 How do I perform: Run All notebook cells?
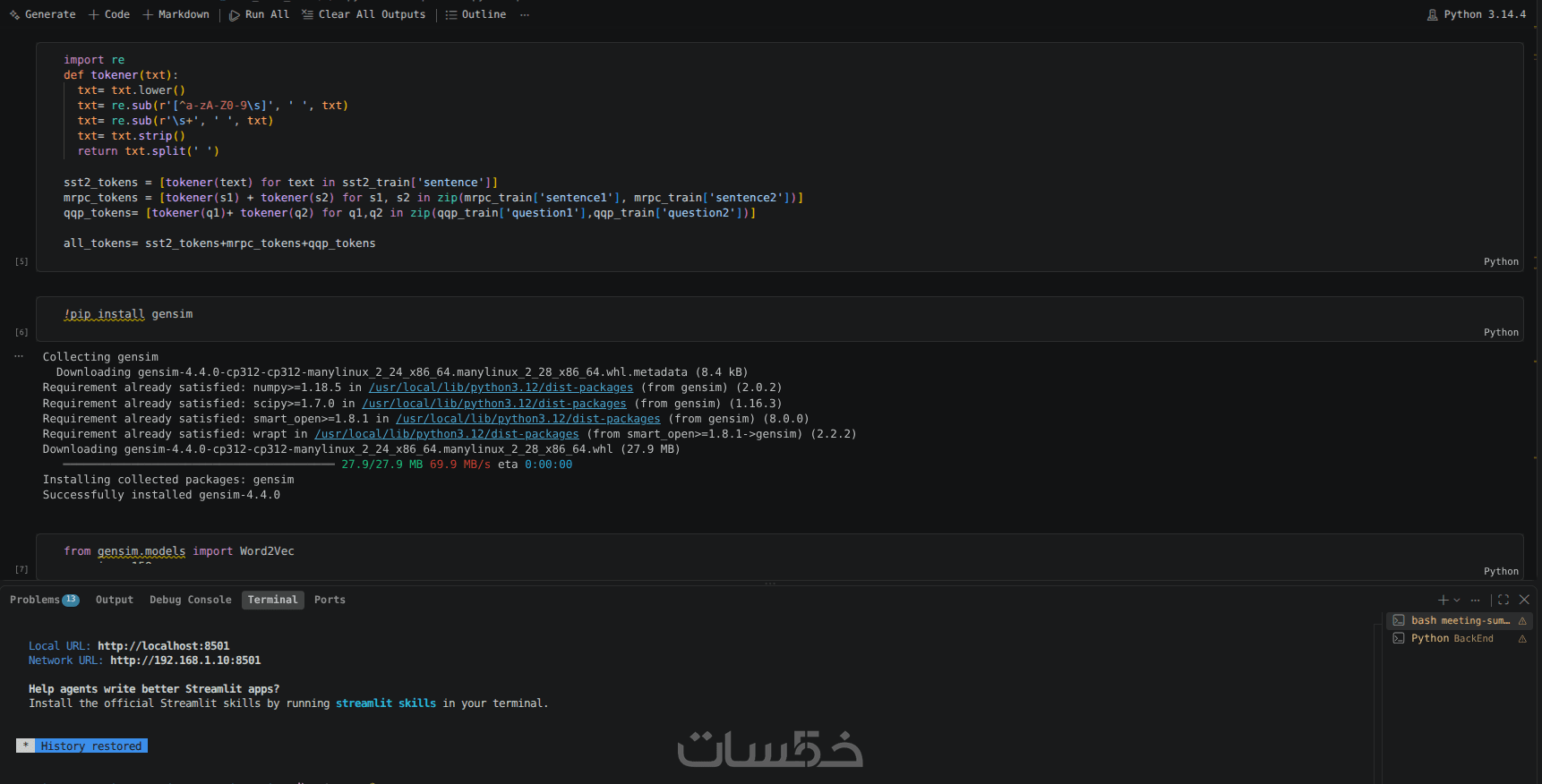point(259,14)
